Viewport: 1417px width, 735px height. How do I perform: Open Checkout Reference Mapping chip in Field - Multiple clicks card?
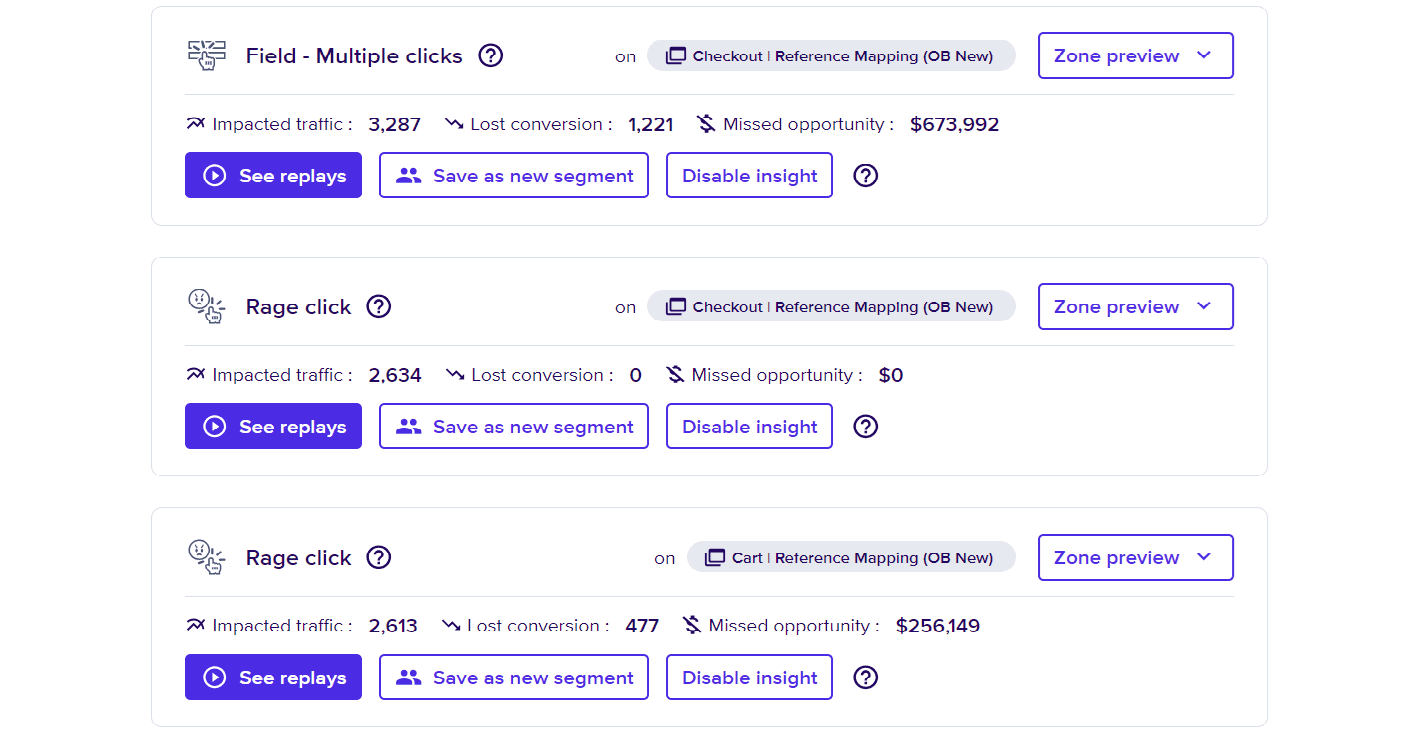[831, 56]
